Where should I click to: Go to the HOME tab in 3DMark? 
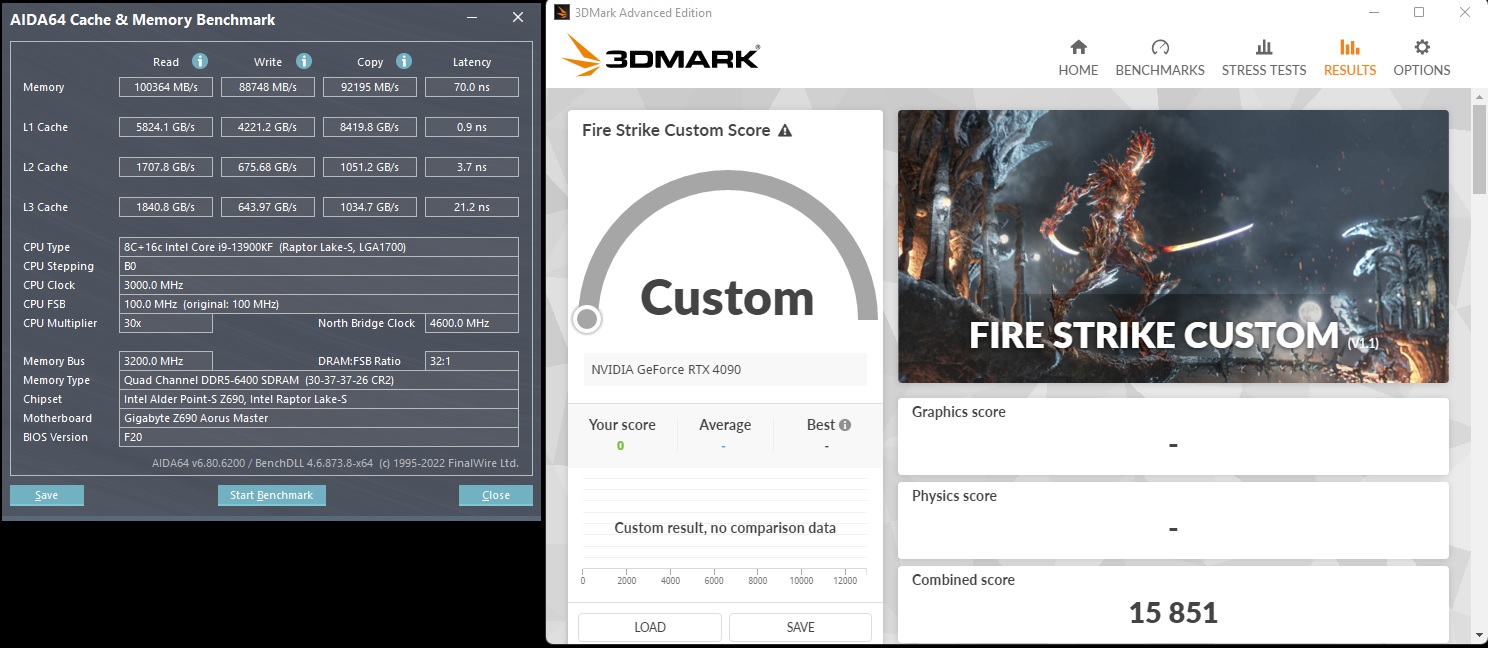1078,58
